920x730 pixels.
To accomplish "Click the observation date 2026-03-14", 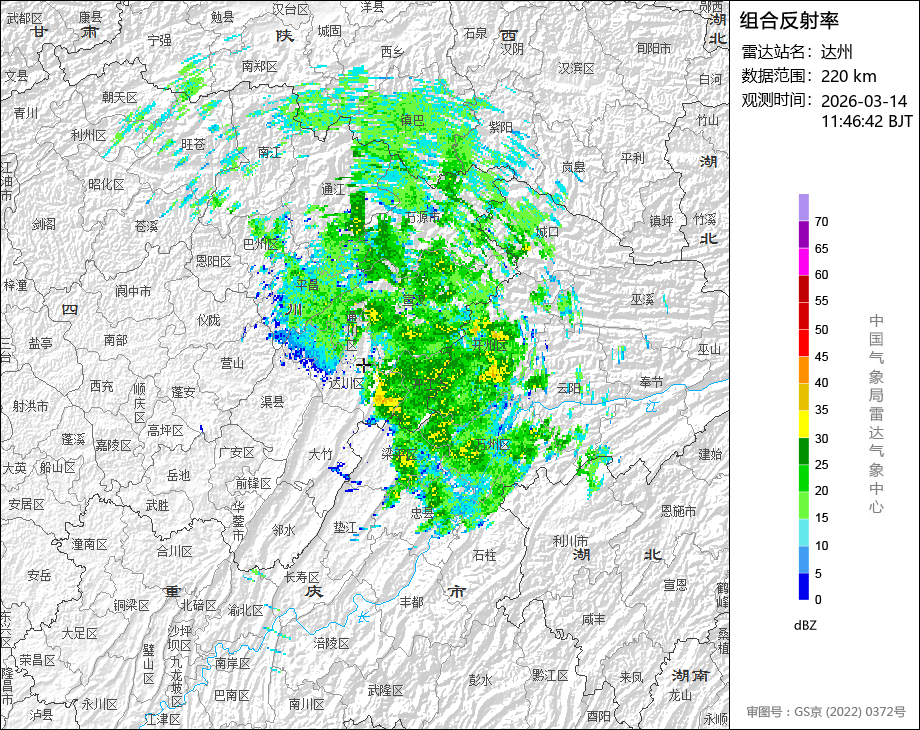I will tap(864, 101).
